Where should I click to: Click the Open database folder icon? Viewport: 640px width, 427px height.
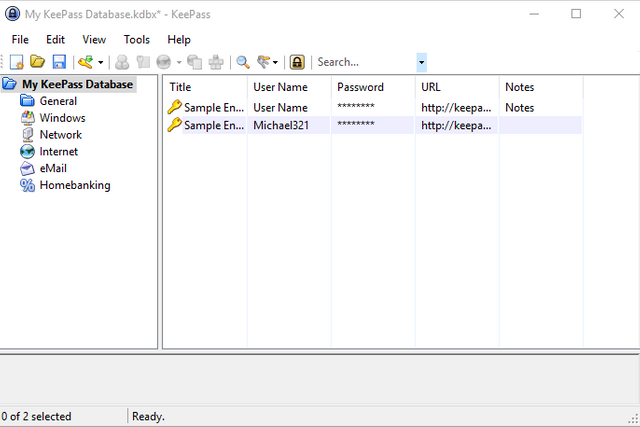[x=38, y=62]
